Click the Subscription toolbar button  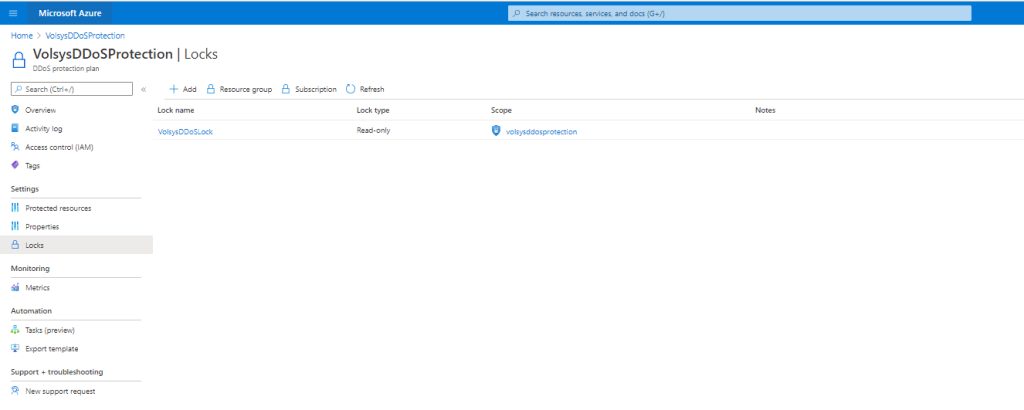309,89
